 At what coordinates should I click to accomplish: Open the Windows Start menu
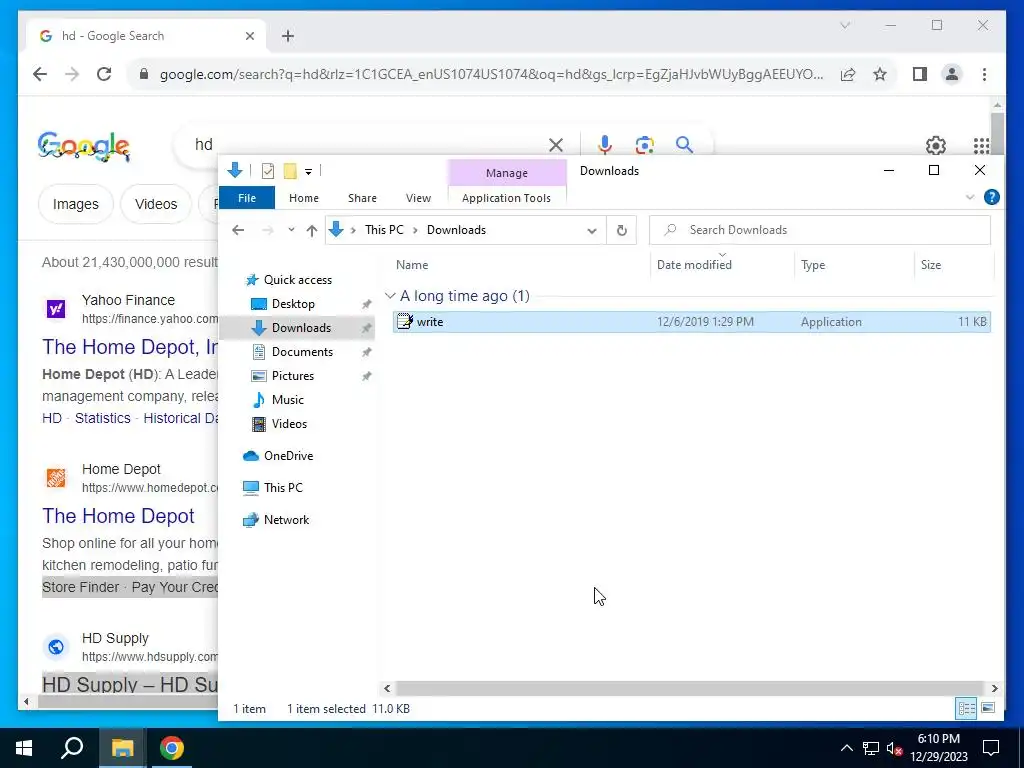24,748
